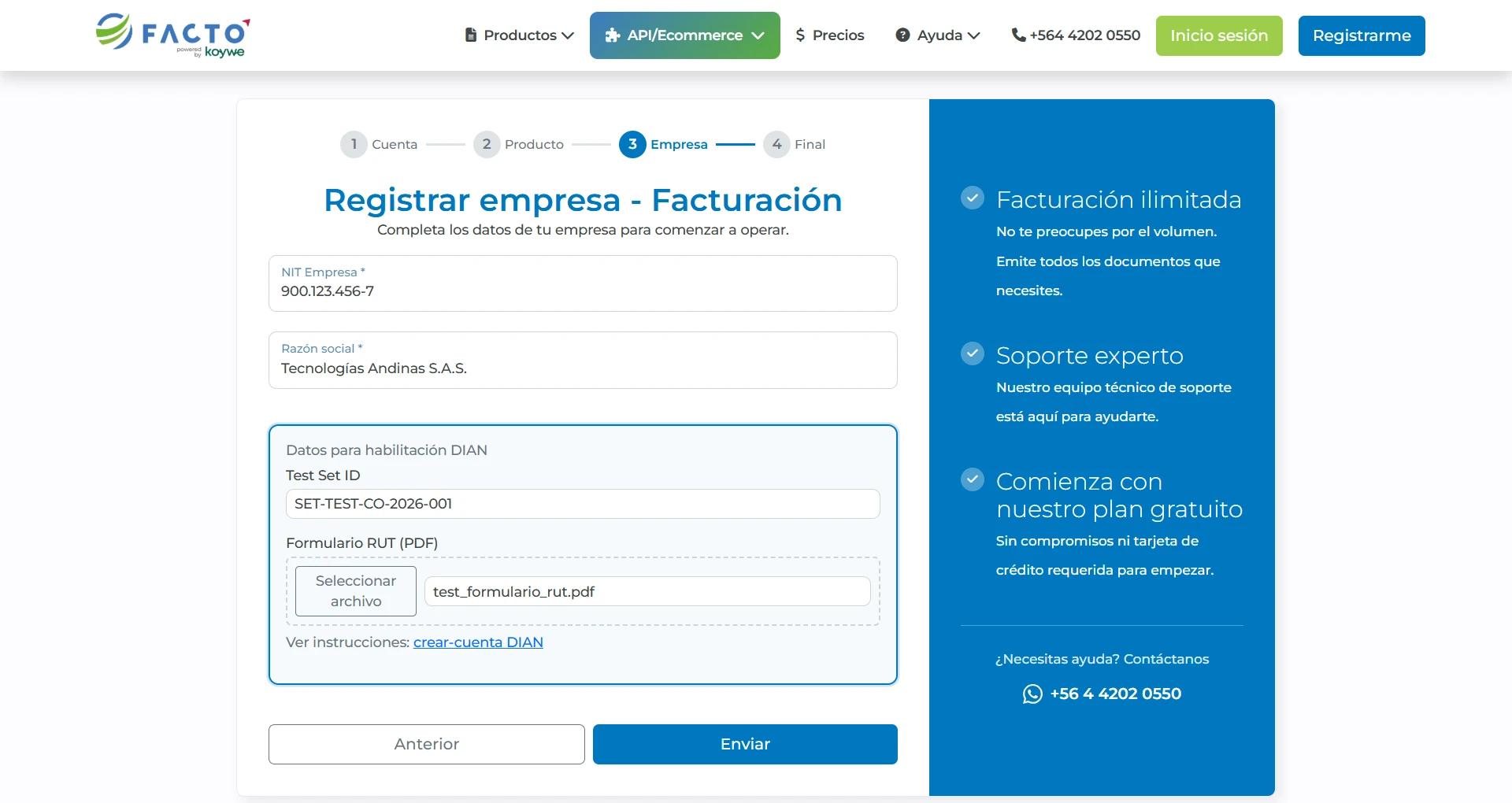Click the WhatsApp icon in the blue panel

(1032, 694)
